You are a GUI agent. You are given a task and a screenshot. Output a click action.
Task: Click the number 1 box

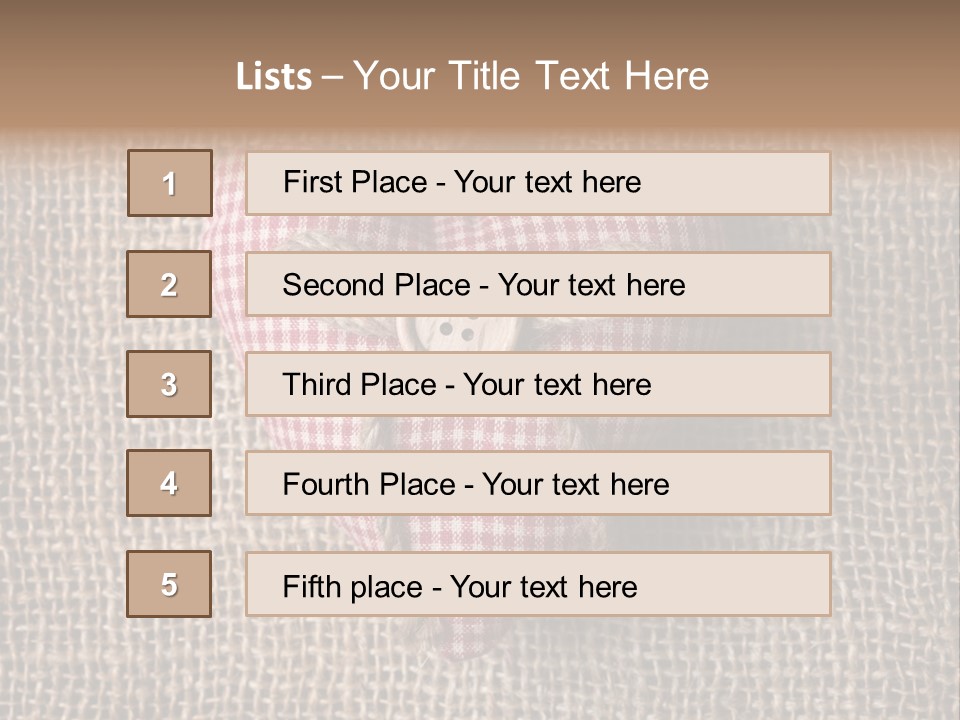(170, 183)
